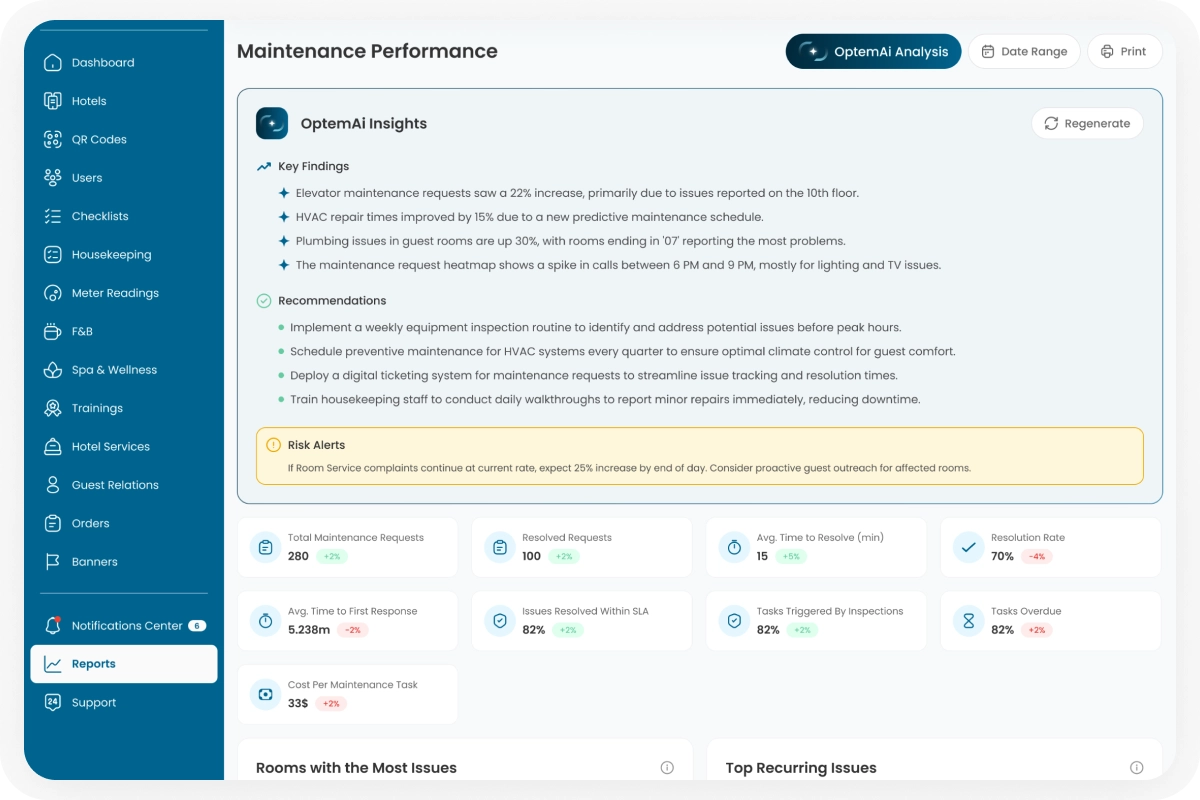The width and height of the screenshot is (1200, 800).
Task: Click the Dashboard home icon in sidebar
Action: (x=53, y=63)
